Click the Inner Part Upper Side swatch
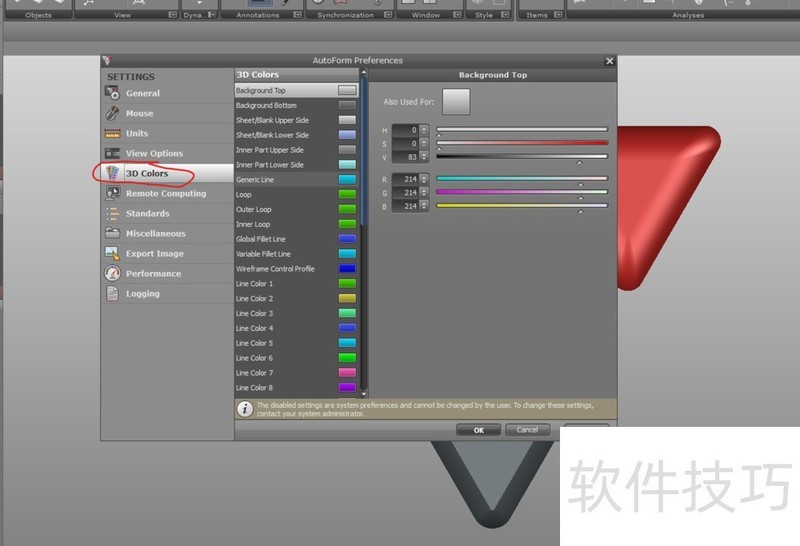The height and width of the screenshot is (546, 800). [x=347, y=150]
